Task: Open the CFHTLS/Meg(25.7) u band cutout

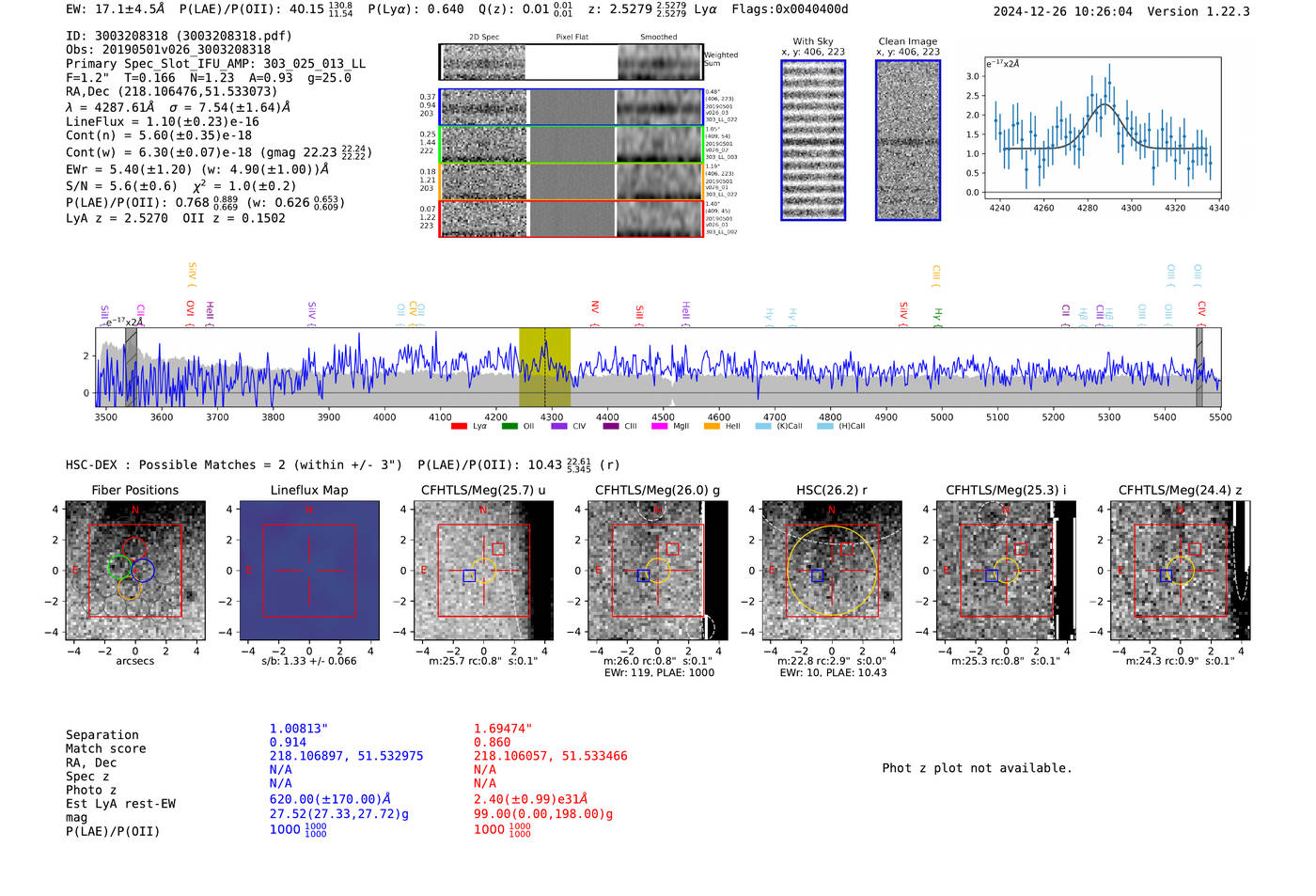Action: tap(484, 571)
